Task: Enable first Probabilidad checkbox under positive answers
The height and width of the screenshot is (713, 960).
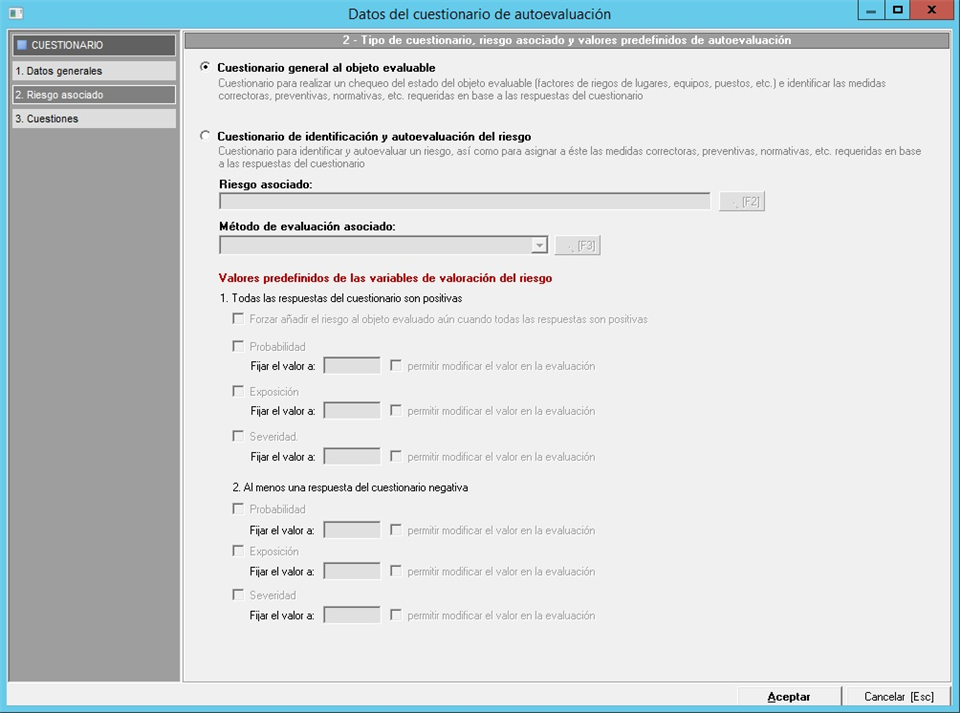Action: tap(238, 346)
